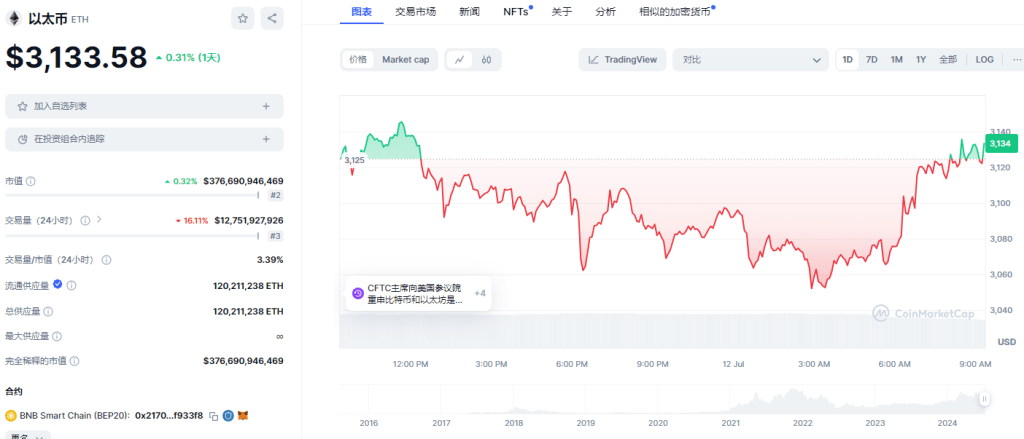Open the 交易市场 tab
1024x439 pixels.
(x=415, y=12)
